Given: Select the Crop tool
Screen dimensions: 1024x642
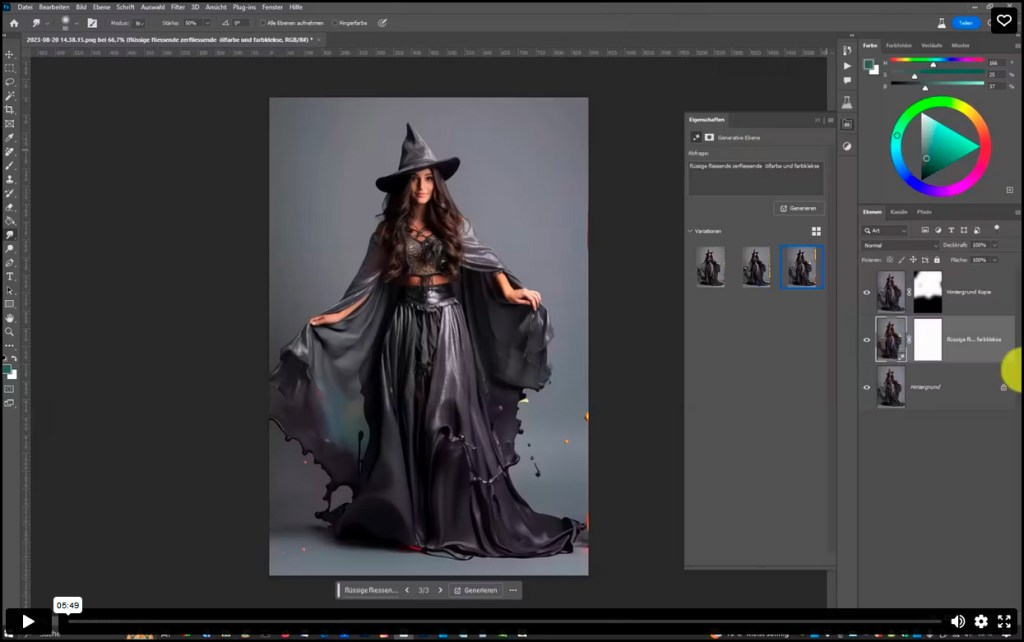Looking at the screenshot, I should (10, 110).
